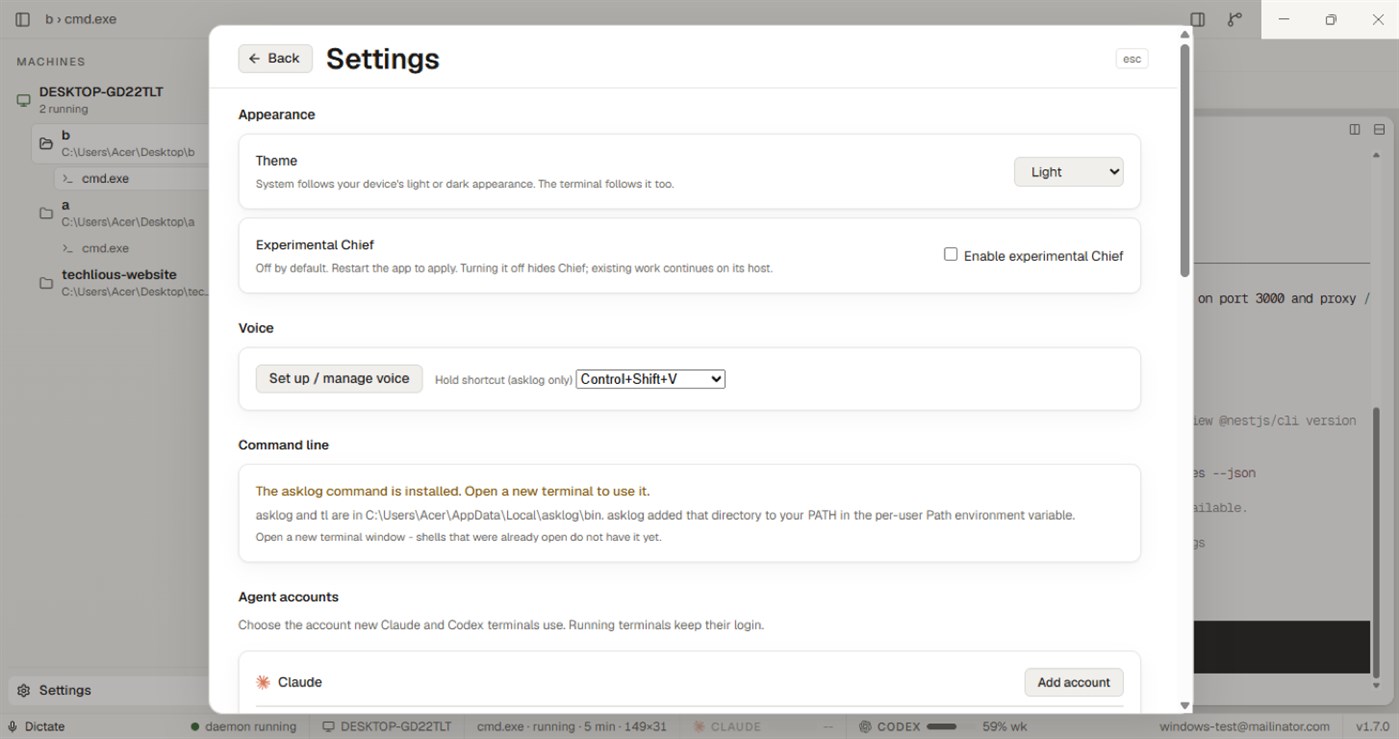Viewport: 1399px width, 739px height.
Task: Click the folder icon for project a
Action: 46,213
